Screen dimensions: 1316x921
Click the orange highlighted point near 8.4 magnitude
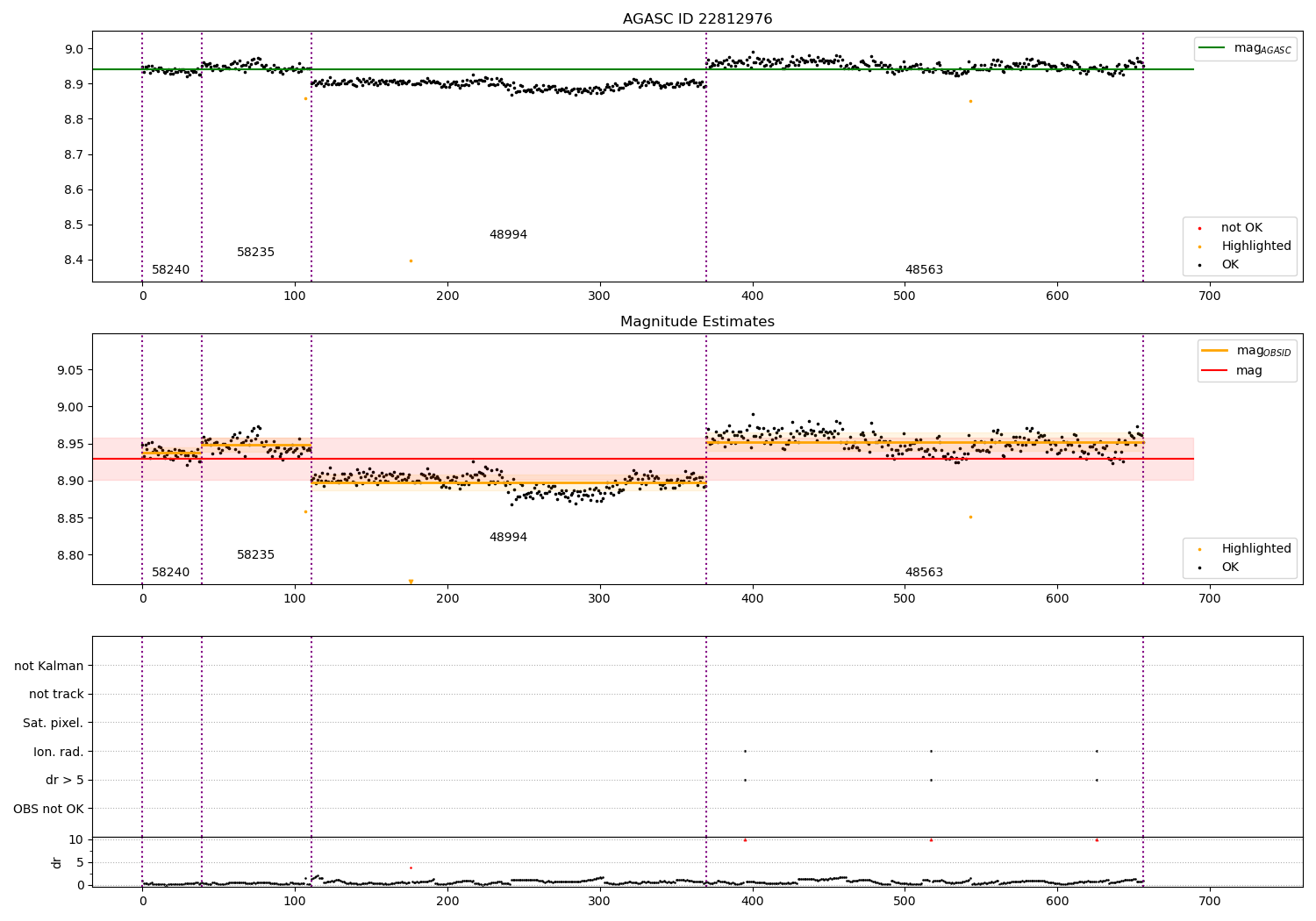(x=411, y=261)
